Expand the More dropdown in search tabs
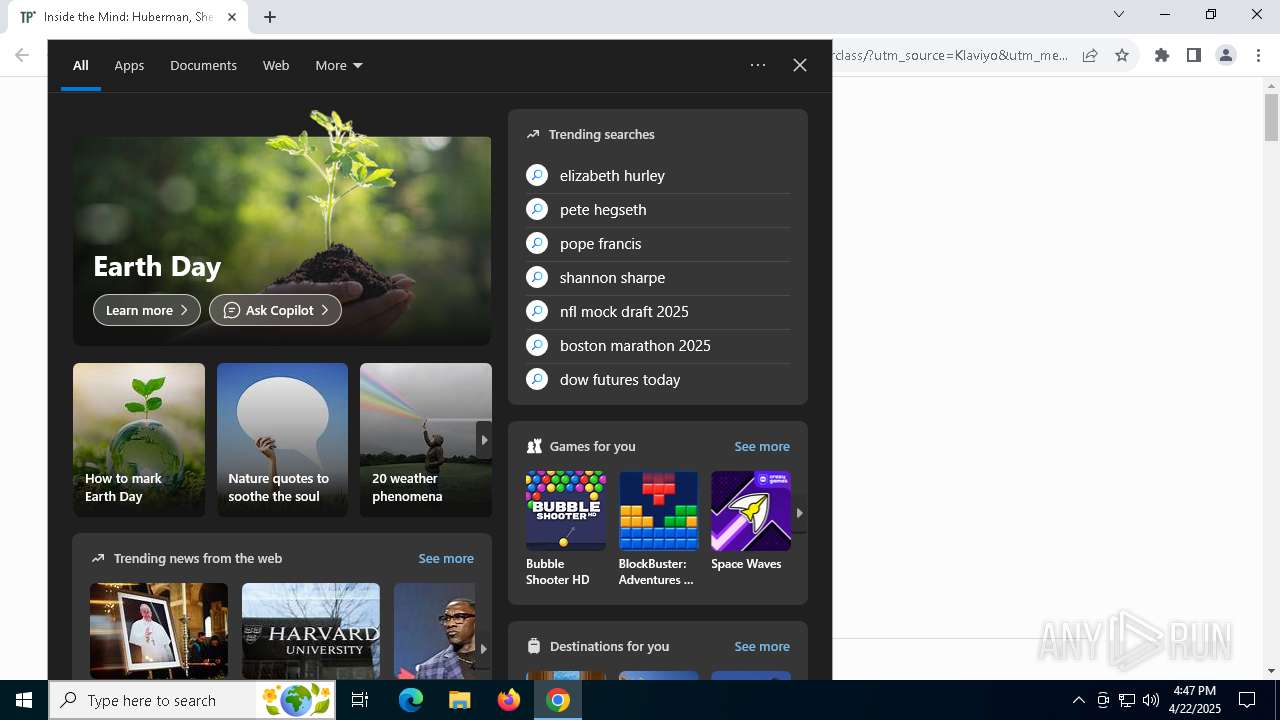Viewport: 1280px width, 720px height. click(339, 65)
